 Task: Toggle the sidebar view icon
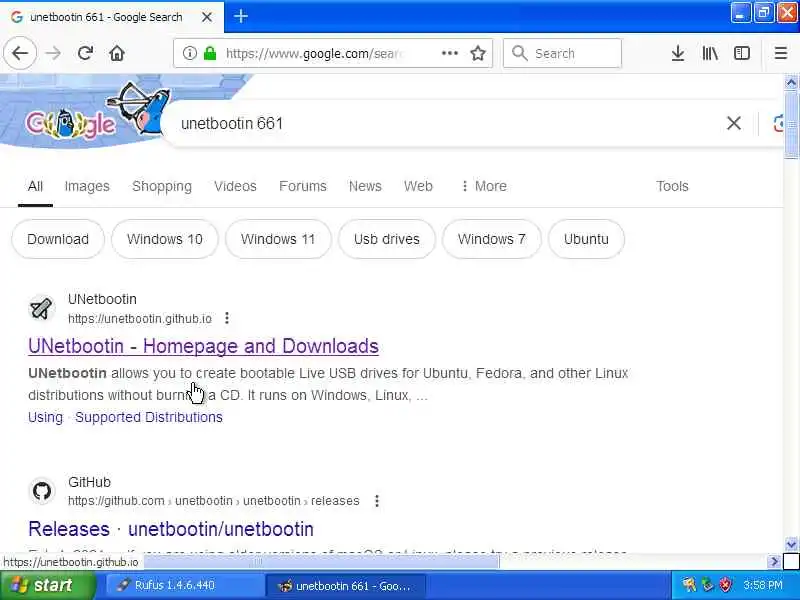[741, 53]
